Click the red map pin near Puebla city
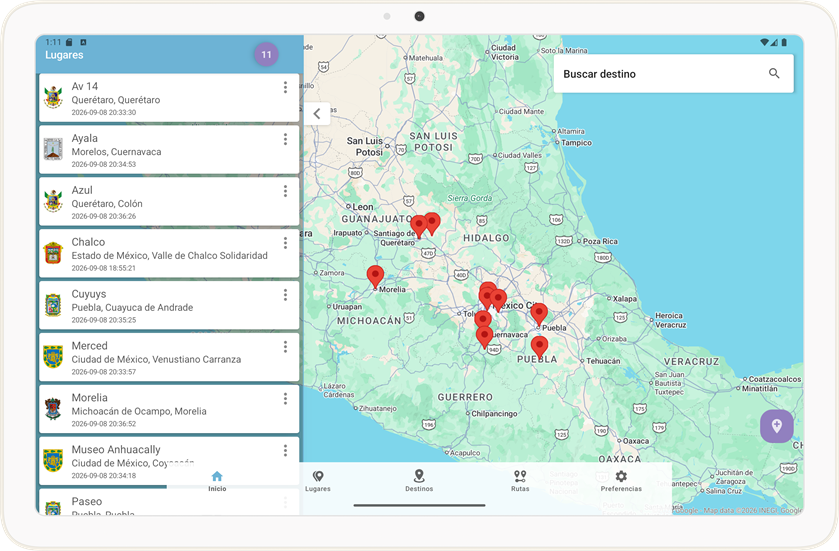The width and height of the screenshot is (839, 551). pos(539,315)
